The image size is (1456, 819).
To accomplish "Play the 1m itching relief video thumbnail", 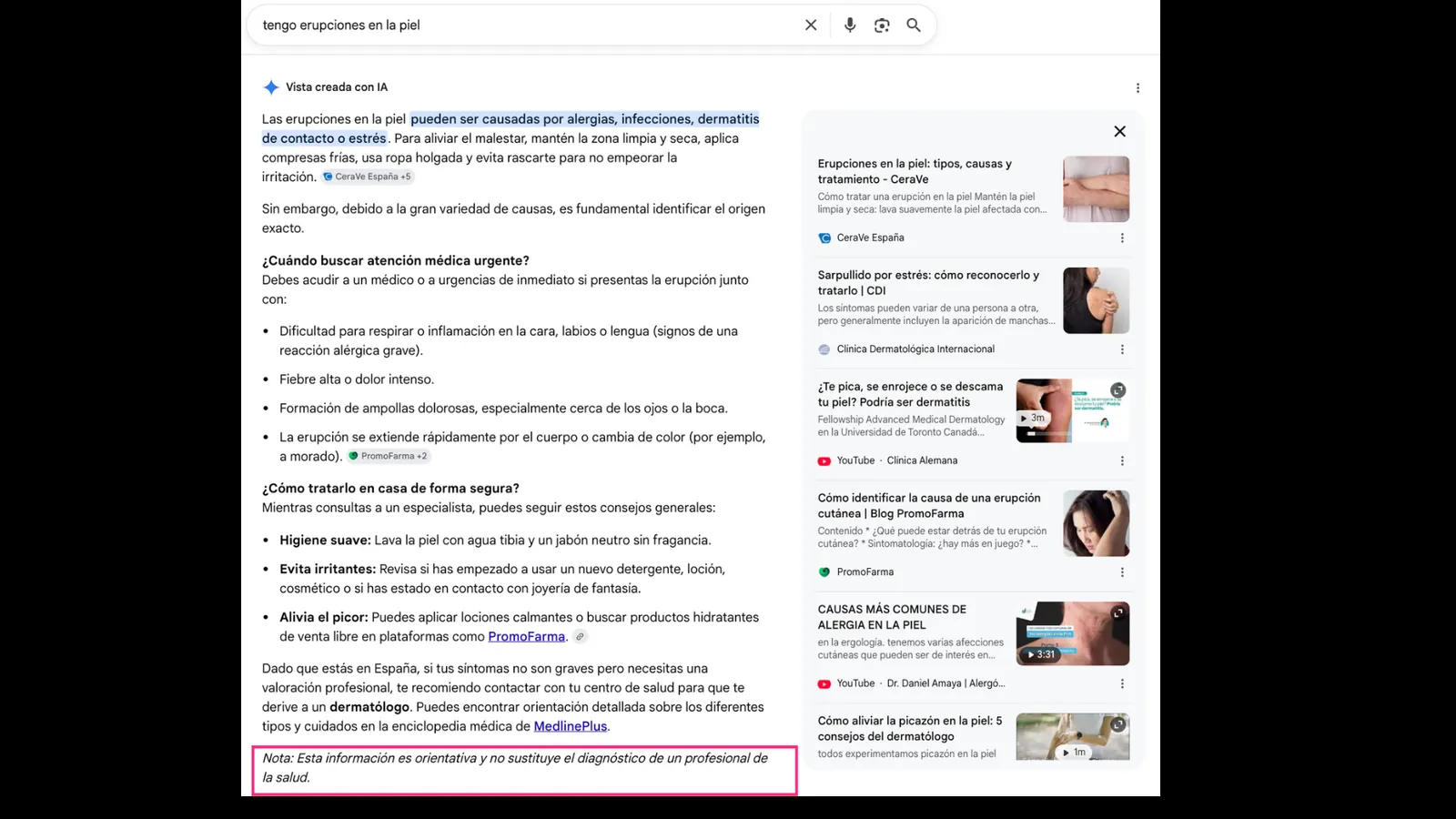I will click(x=1073, y=737).
